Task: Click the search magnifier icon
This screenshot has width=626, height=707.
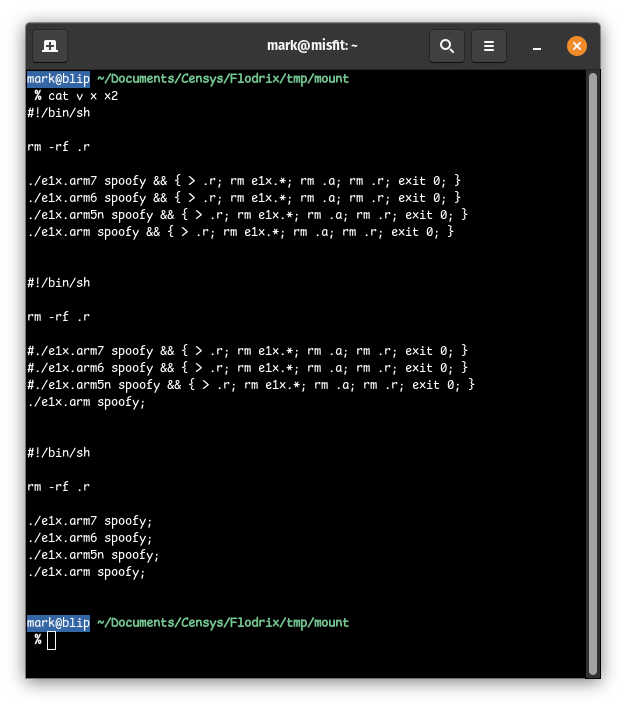Action: 447,46
